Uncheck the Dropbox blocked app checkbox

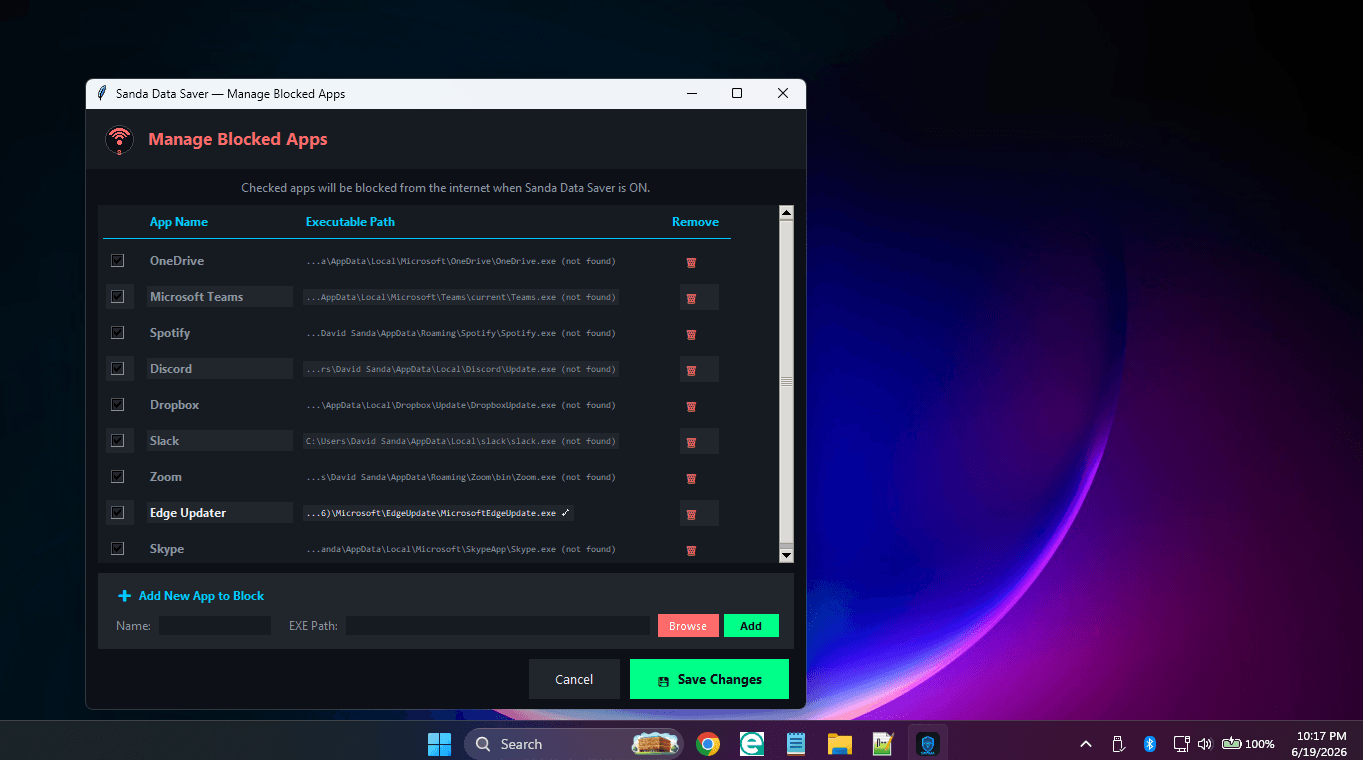click(118, 405)
